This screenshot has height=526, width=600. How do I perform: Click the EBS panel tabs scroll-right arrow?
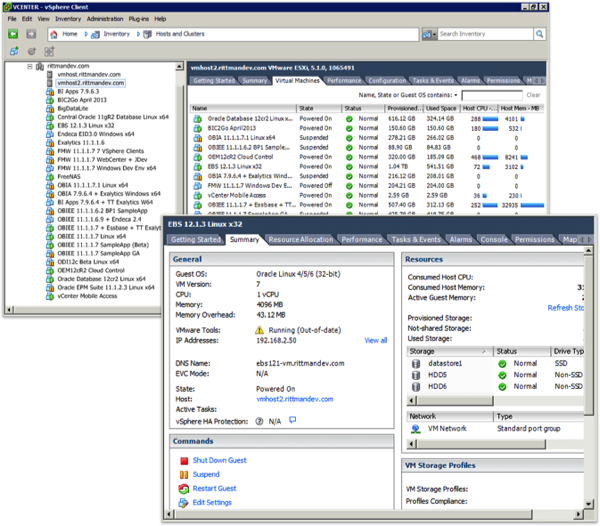tap(590, 239)
